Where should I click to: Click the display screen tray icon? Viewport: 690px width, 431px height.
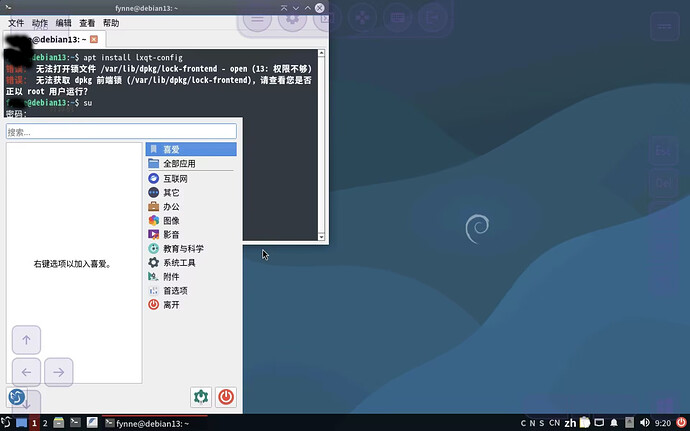(x=599, y=423)
